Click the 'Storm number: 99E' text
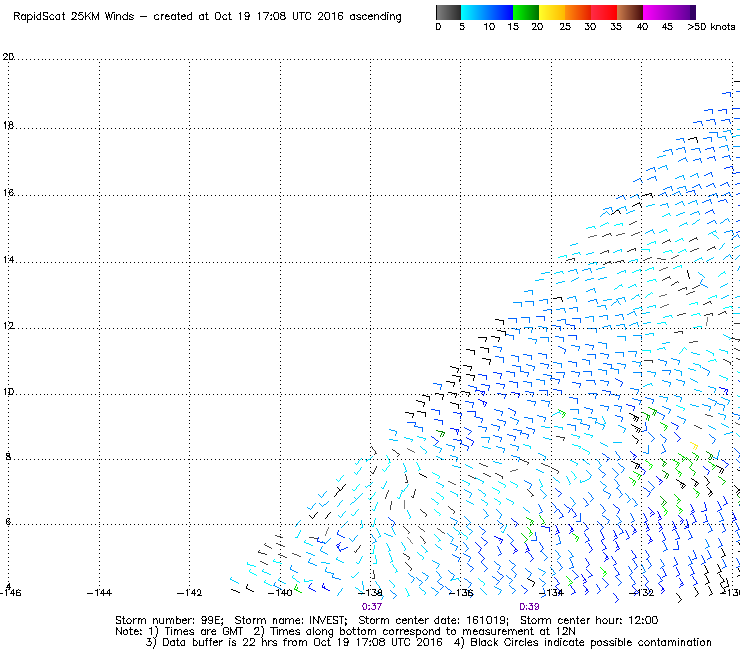Viewport: 740px width, 650px height. (169, 620)
